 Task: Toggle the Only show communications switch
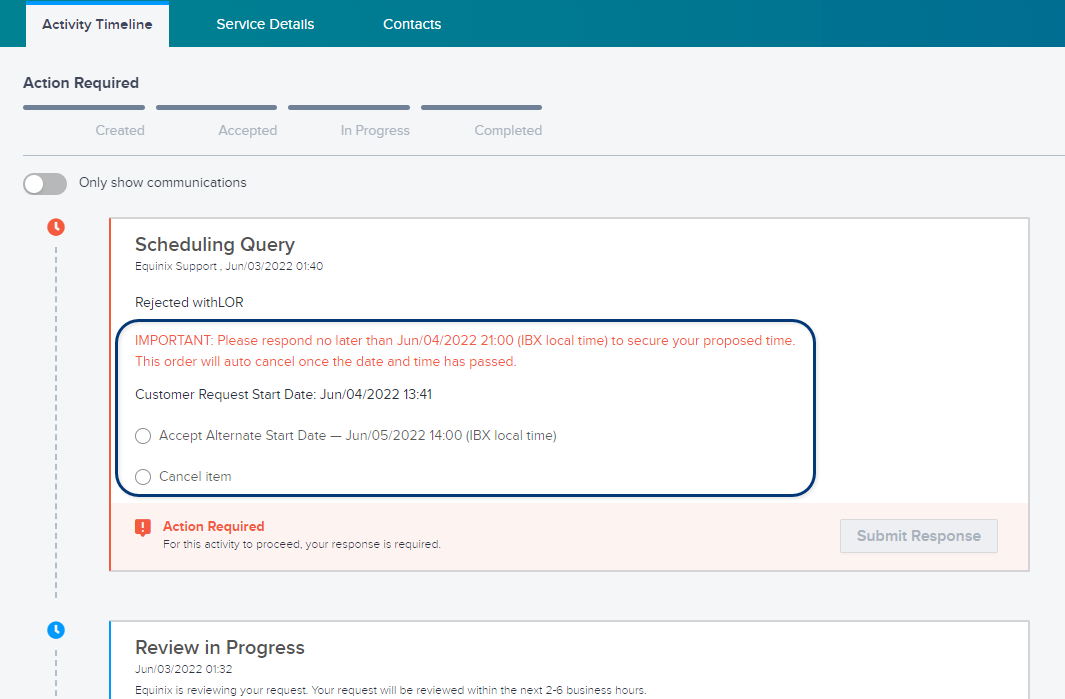tap(45, 183)
